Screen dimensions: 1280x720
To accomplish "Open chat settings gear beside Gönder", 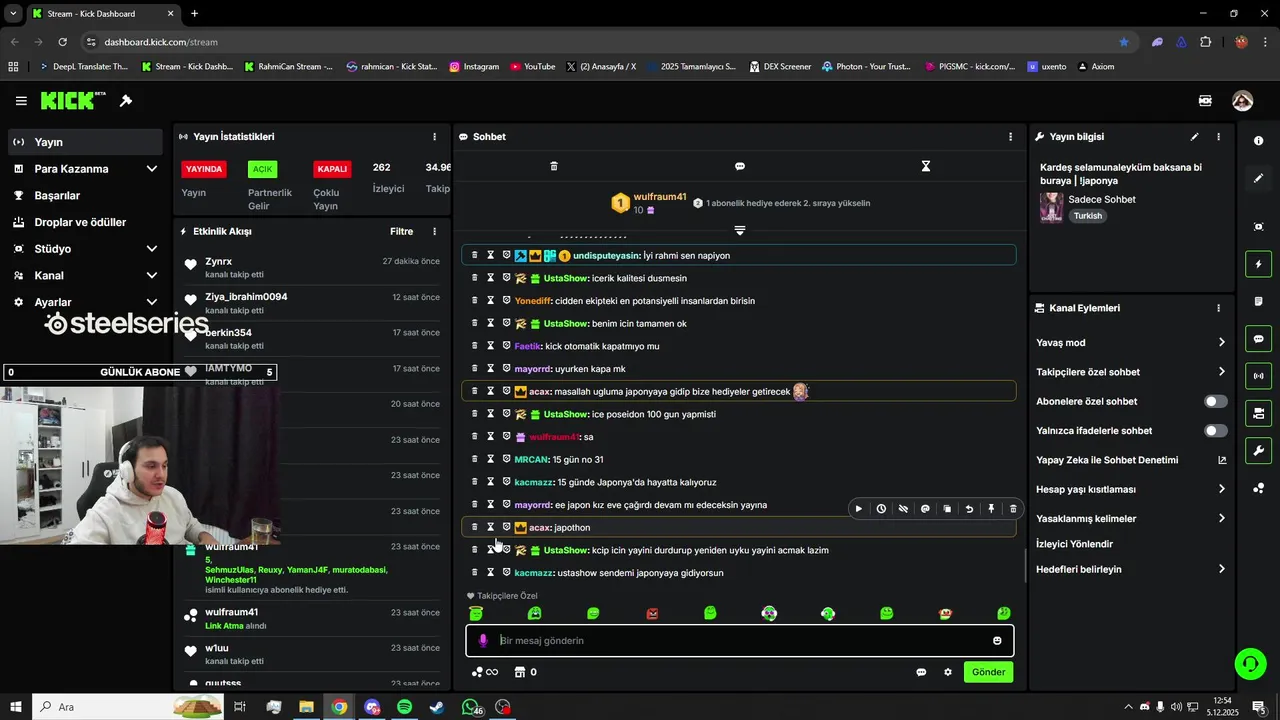I will [948, 672].
